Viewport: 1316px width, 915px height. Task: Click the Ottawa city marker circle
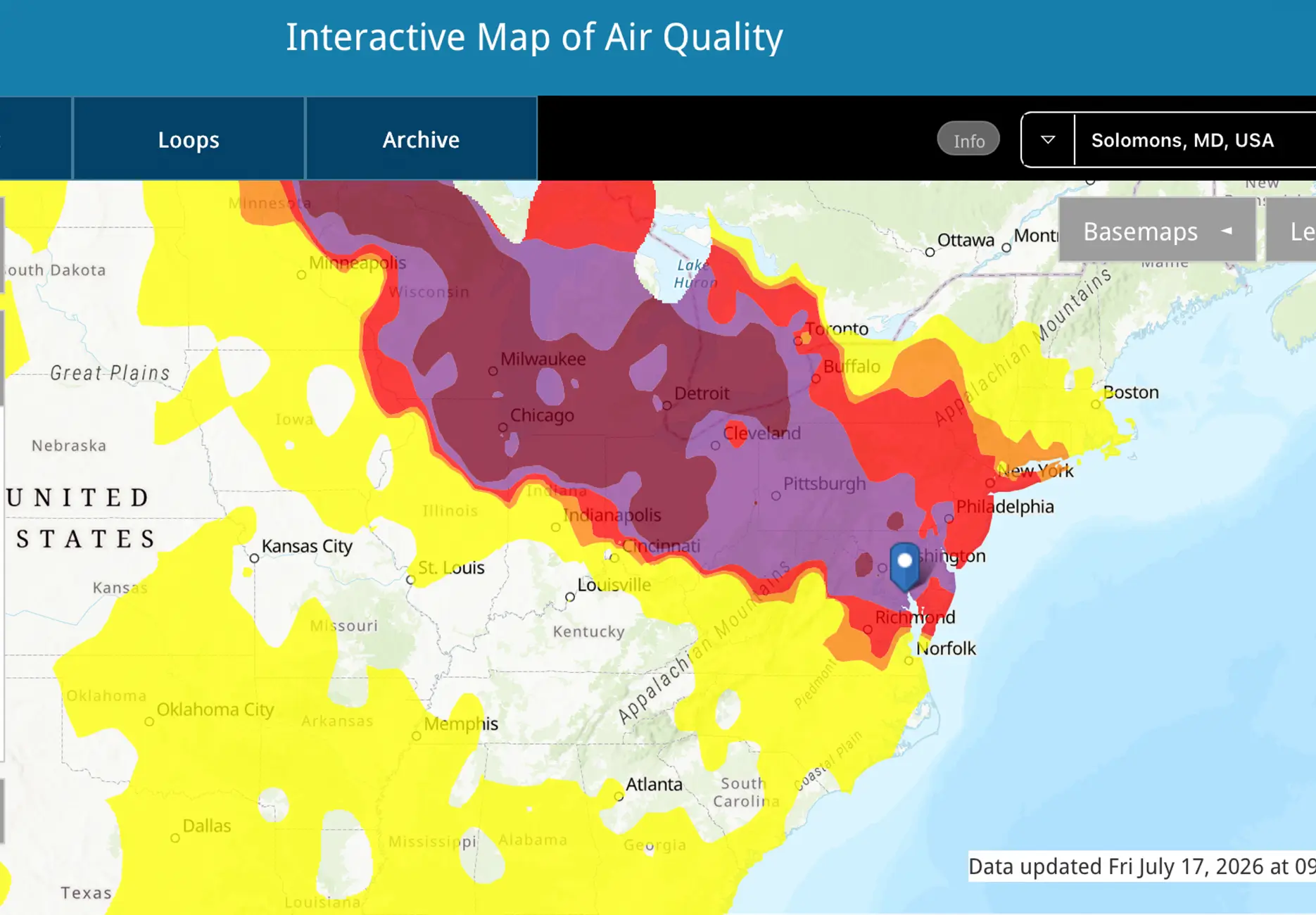tap(930, 252)
